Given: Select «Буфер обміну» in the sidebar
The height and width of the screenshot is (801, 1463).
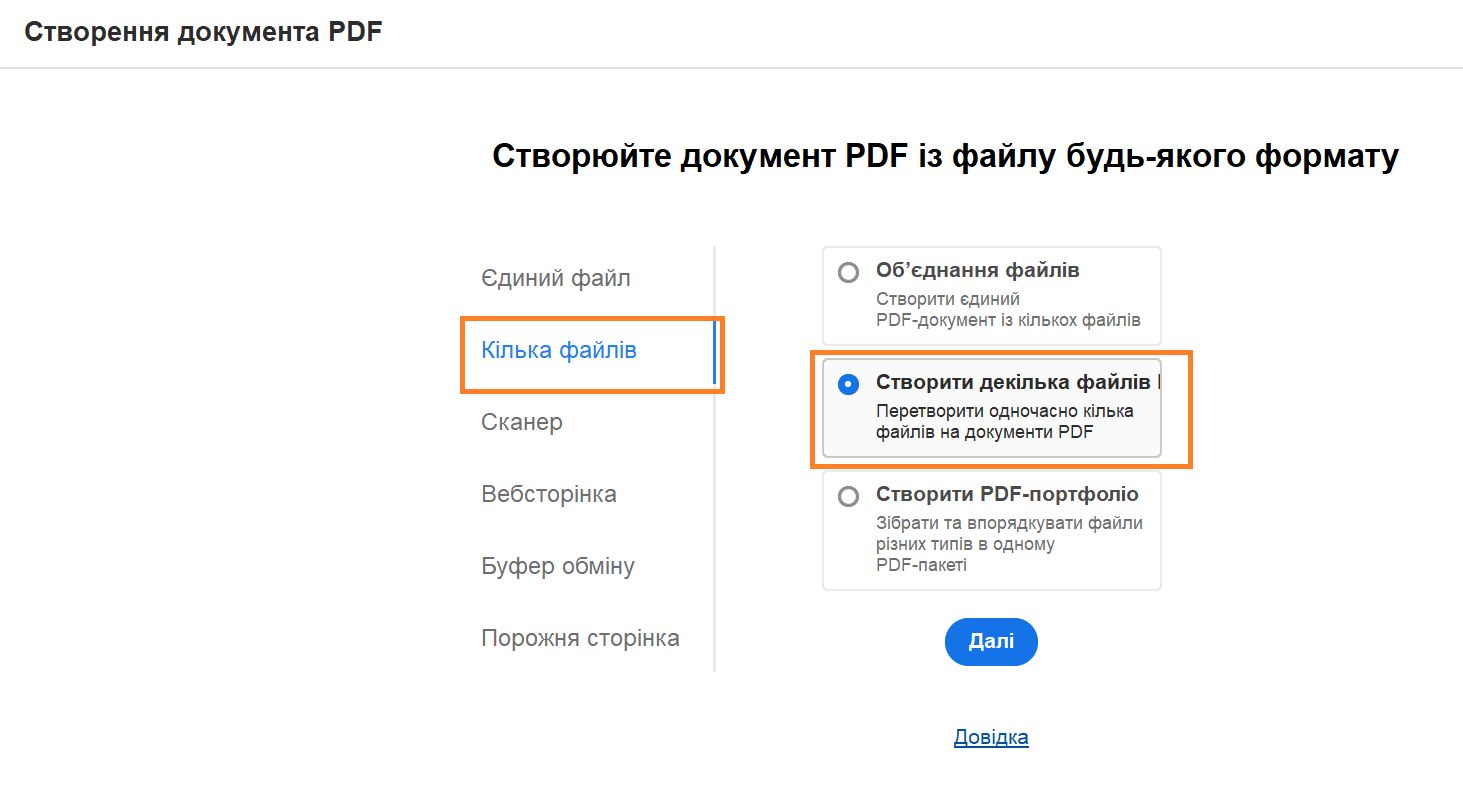Looking at the screenshot, I should pos(558,566).
